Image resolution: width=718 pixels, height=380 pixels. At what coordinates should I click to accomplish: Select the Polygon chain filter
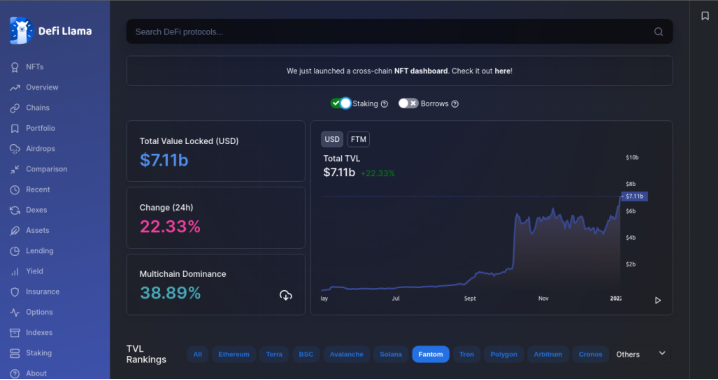coord(504,354)
